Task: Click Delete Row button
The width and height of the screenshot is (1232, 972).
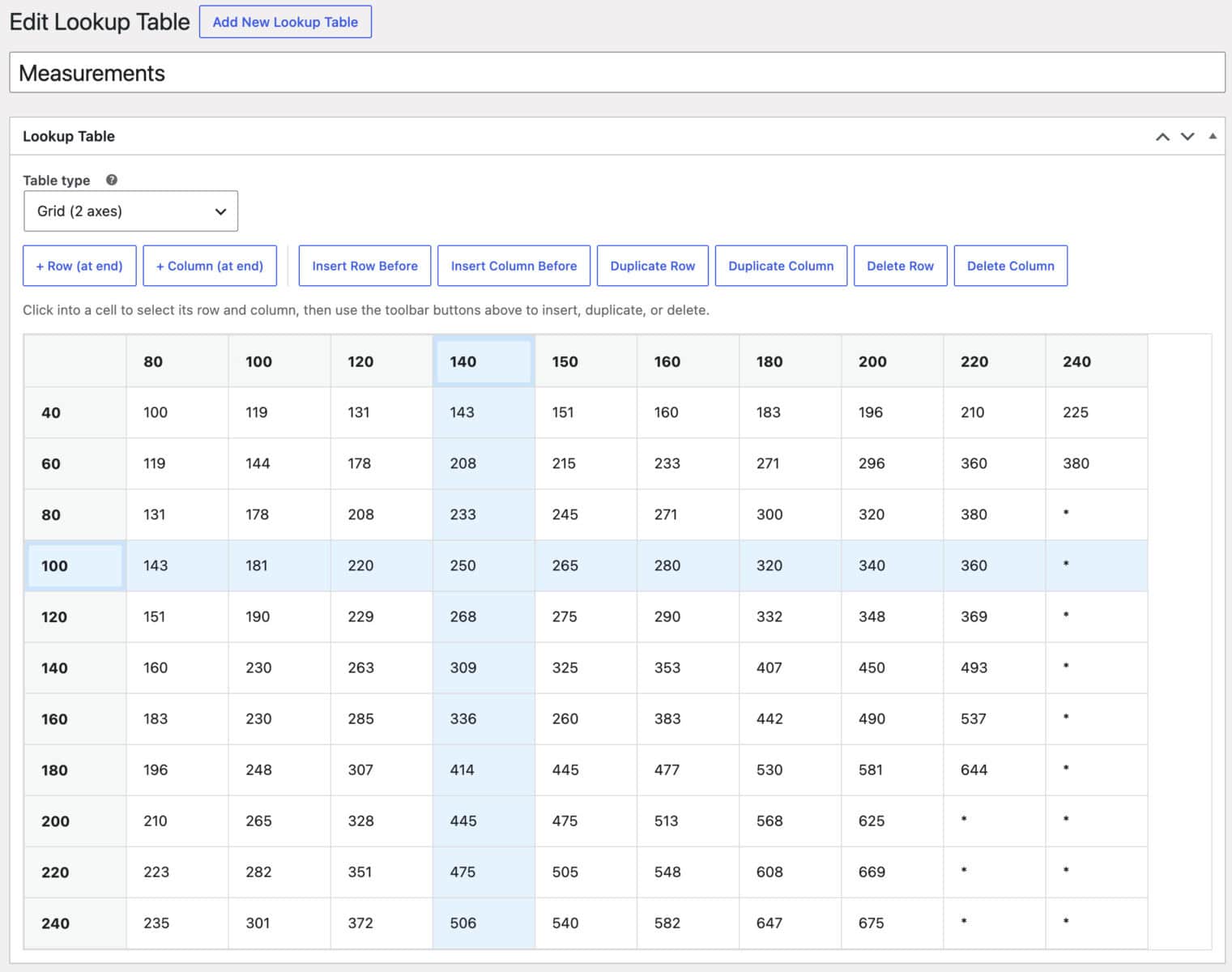Action: click(x=900, y=266)
